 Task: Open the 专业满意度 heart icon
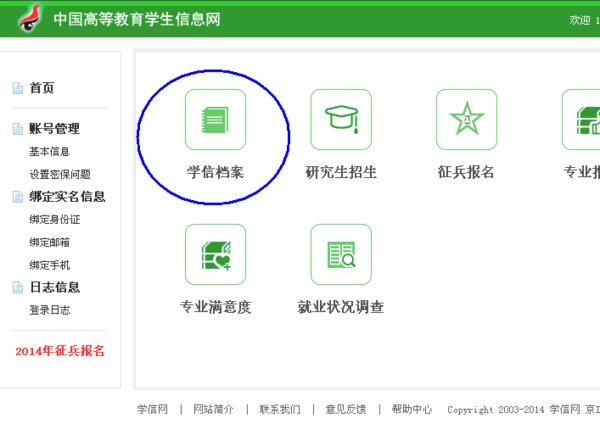(x=215, y=255)
